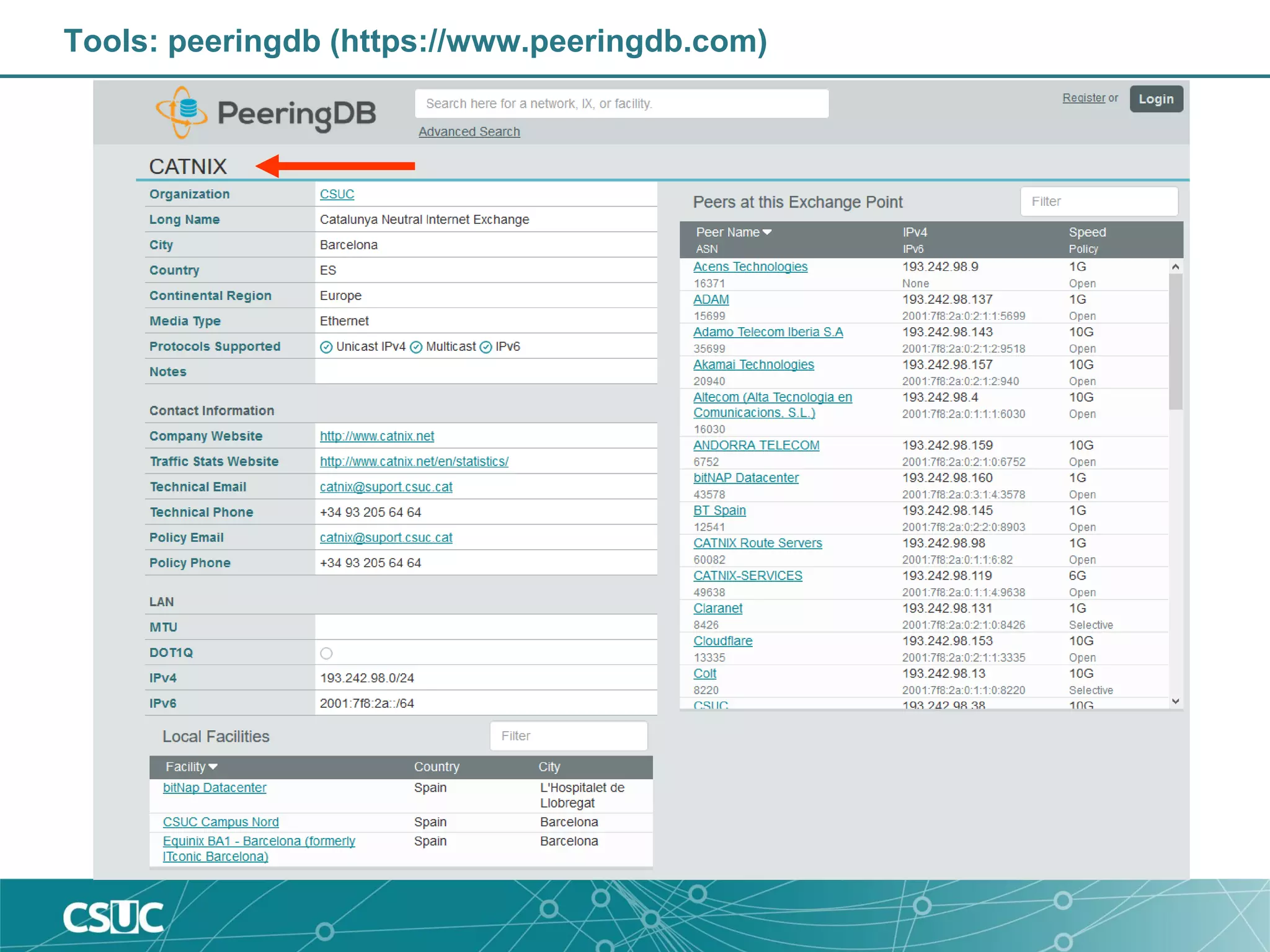
Task: Open the bitNAP Datacenter peer link
Action: [x=746, y=478]
